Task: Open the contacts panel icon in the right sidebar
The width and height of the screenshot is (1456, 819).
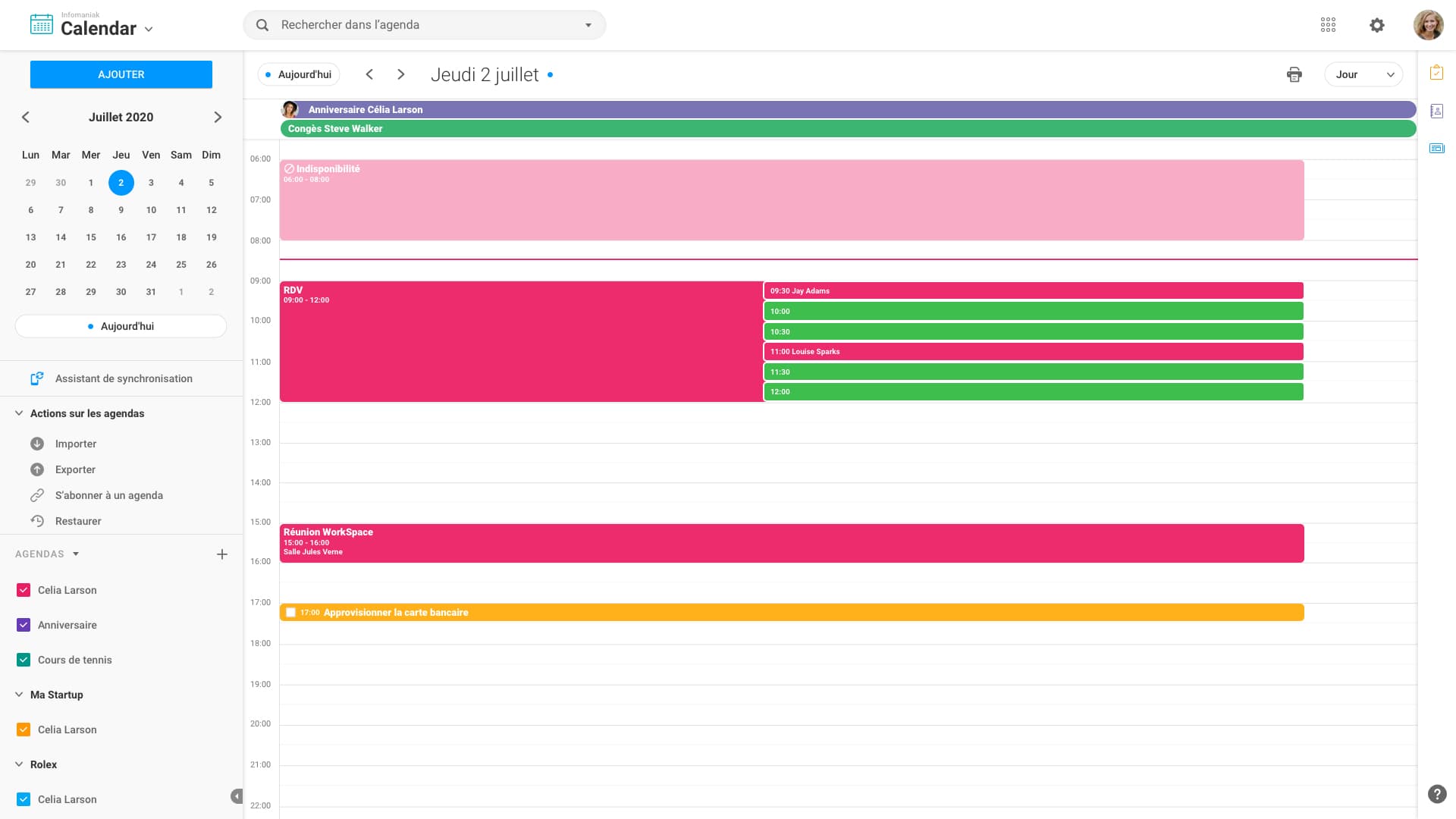Action: pos(1436,111)
